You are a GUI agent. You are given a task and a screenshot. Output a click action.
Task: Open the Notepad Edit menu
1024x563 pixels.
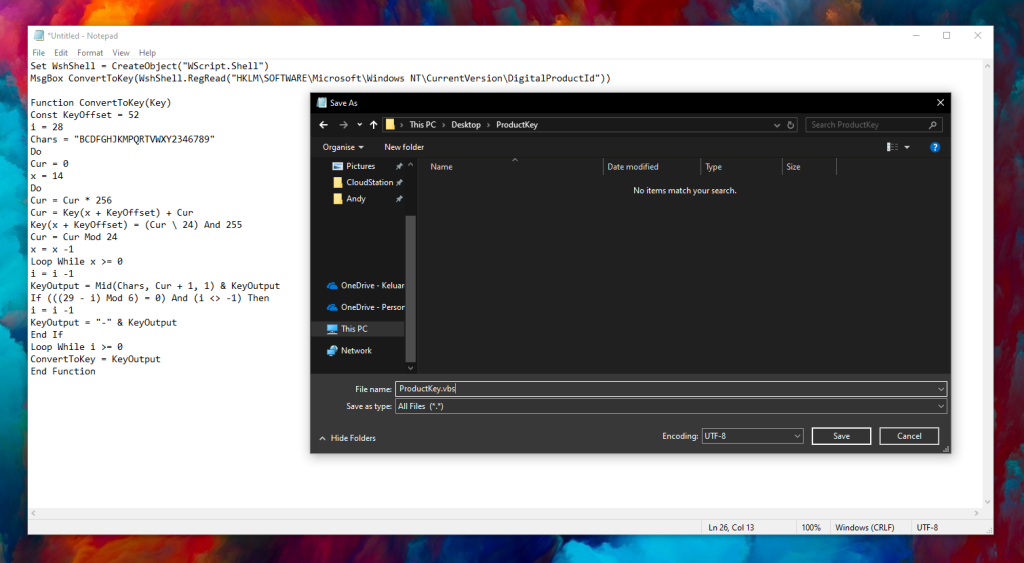click(x=61, y=53)
